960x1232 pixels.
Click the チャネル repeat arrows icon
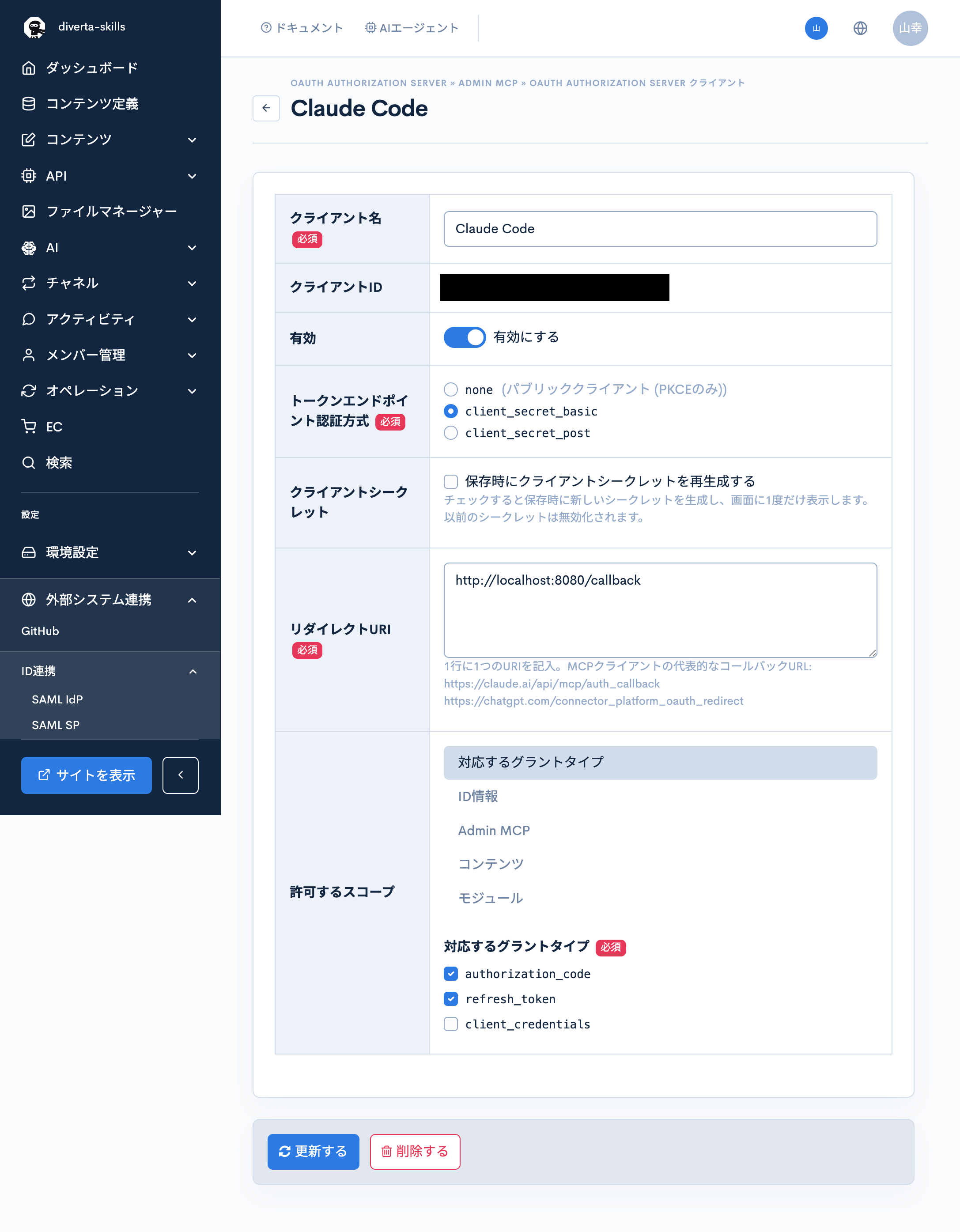click(x=29, y=283)
